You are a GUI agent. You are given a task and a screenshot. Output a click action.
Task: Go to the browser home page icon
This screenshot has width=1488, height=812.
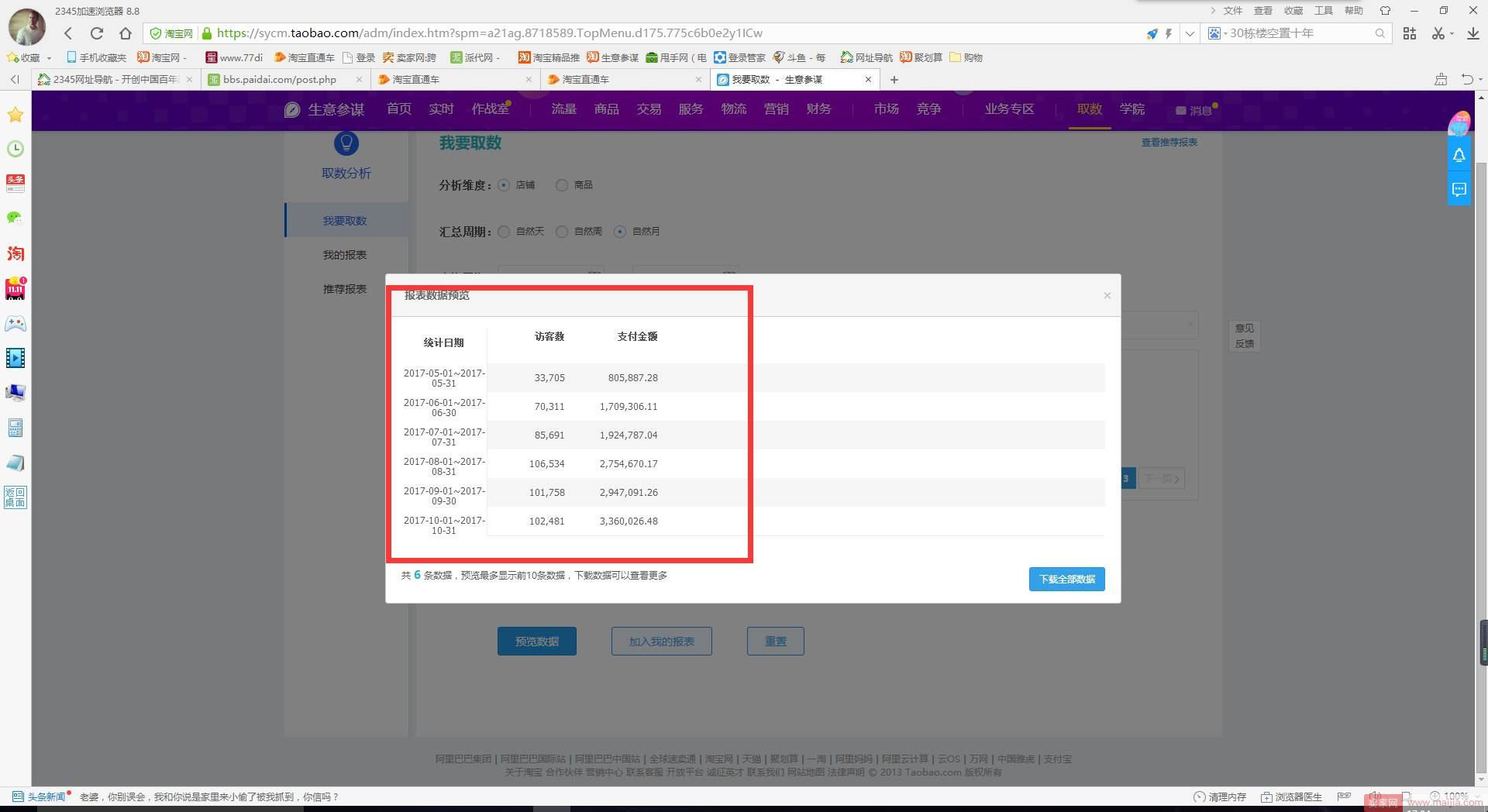[x=126, y=33]
